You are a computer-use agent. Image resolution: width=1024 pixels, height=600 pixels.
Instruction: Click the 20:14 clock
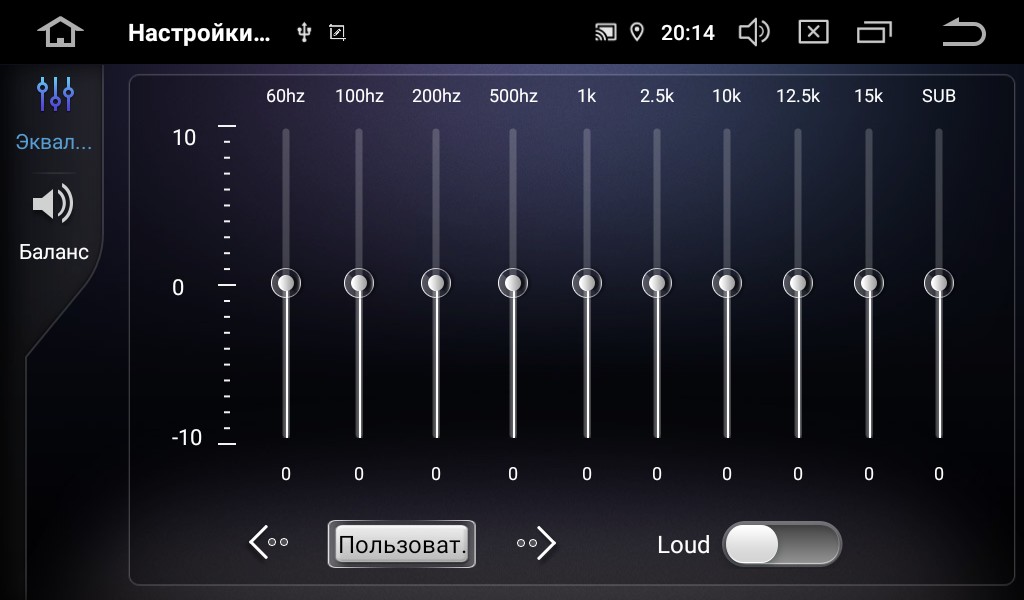(x=688, y=33)
